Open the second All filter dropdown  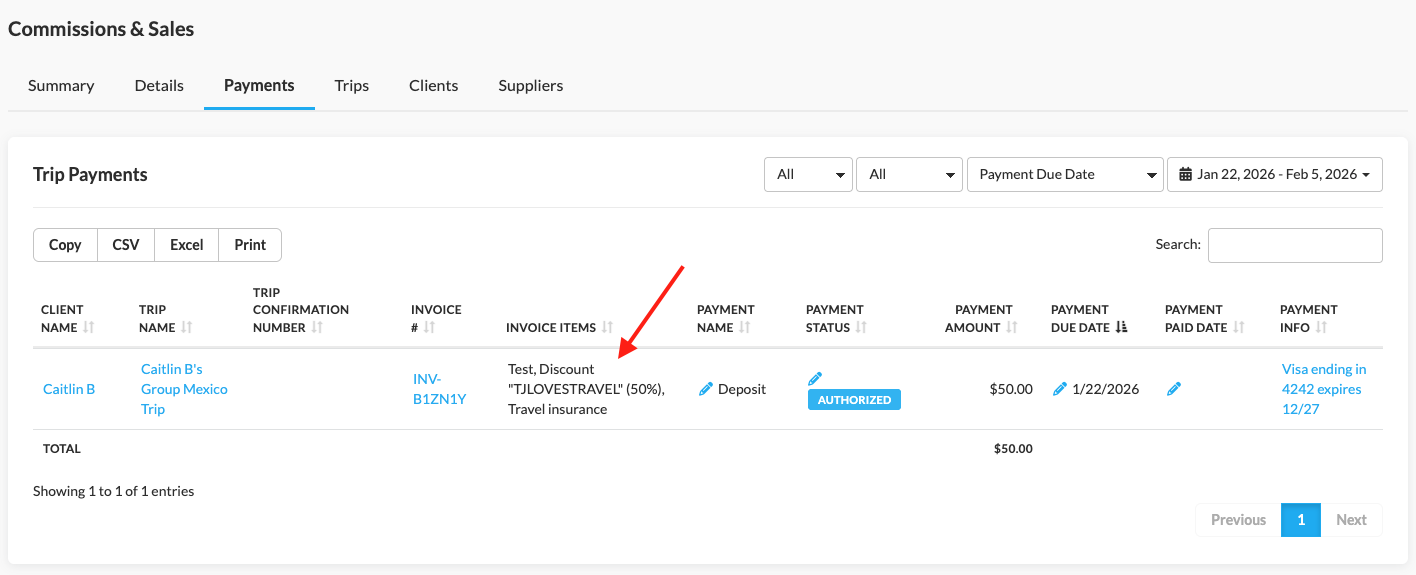[908, 174]
